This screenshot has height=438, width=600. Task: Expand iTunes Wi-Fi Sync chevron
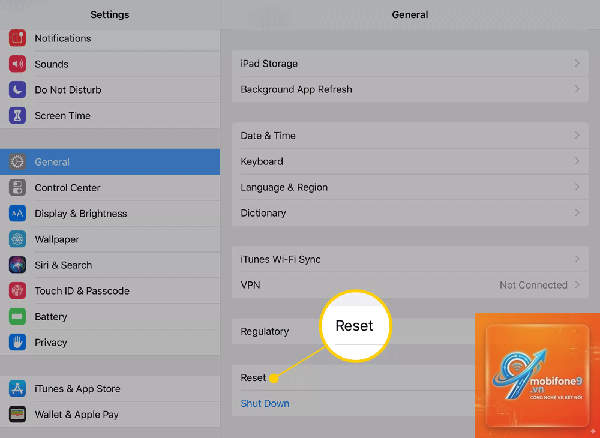[x=577, y=259]
